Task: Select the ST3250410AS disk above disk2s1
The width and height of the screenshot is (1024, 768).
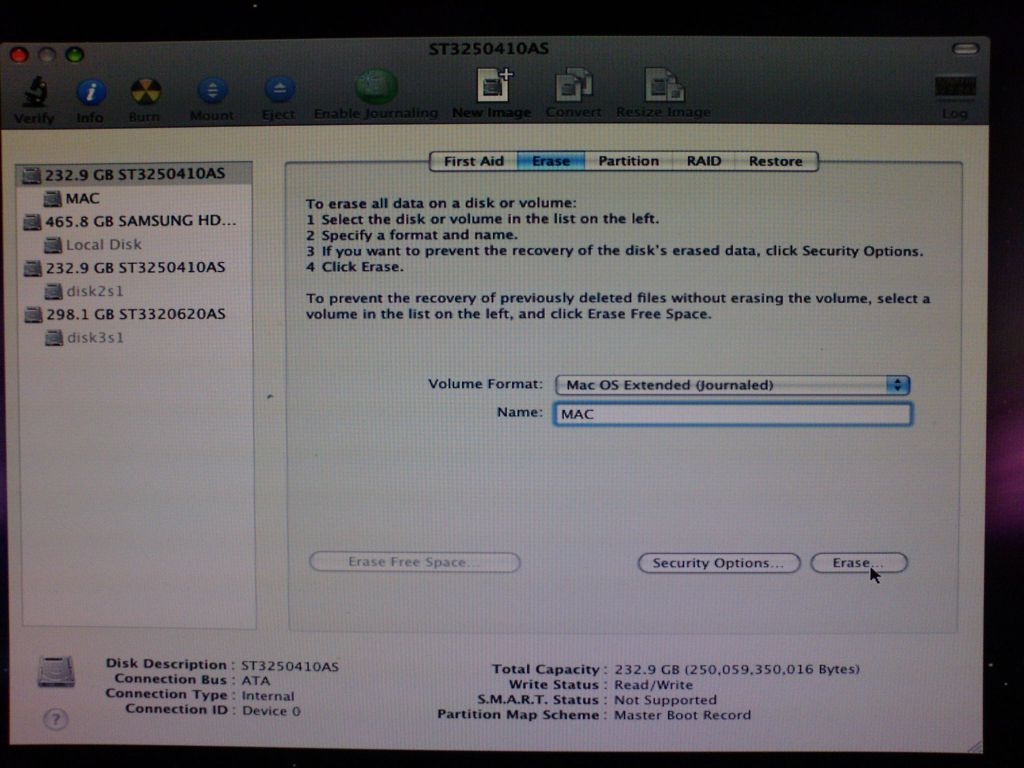Action: click(134, 268)
